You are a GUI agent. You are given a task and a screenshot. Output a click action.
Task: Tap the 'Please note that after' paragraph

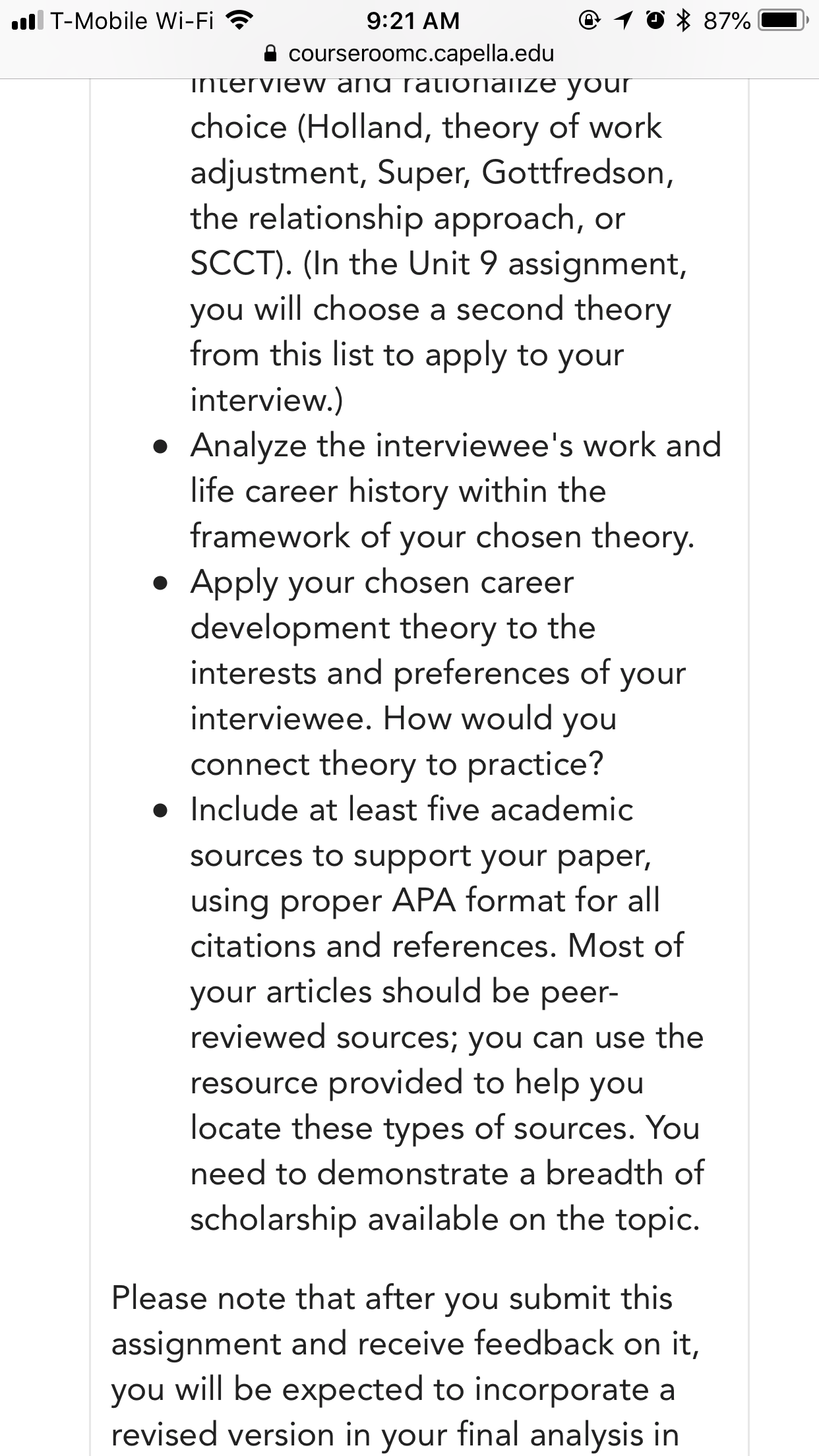pos(406,1367)
